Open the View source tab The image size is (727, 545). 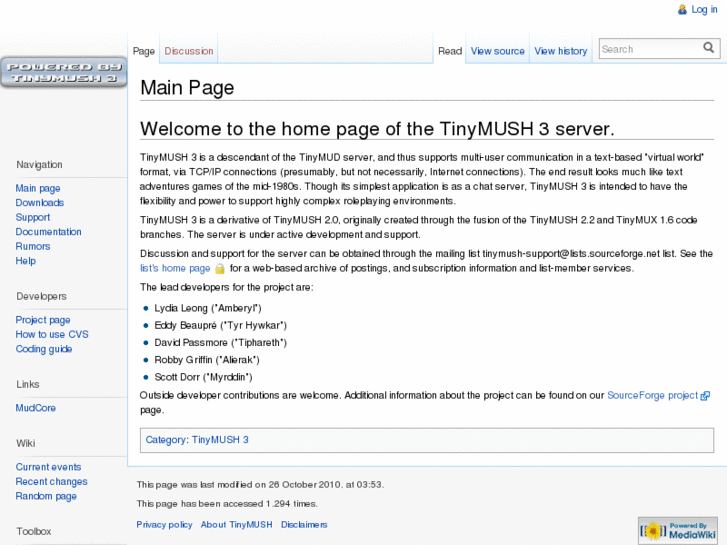[x=497, y=51]
